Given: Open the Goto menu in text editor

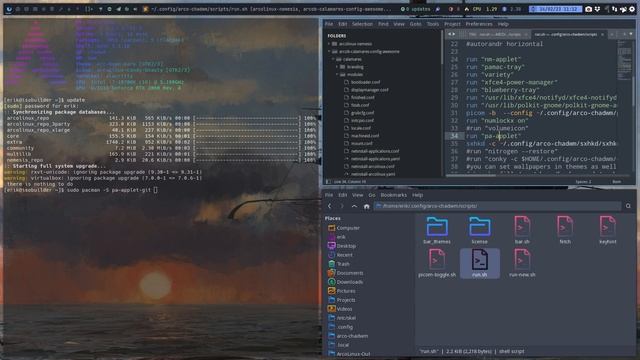Looking at the screenshot, I should coord(416,24).
